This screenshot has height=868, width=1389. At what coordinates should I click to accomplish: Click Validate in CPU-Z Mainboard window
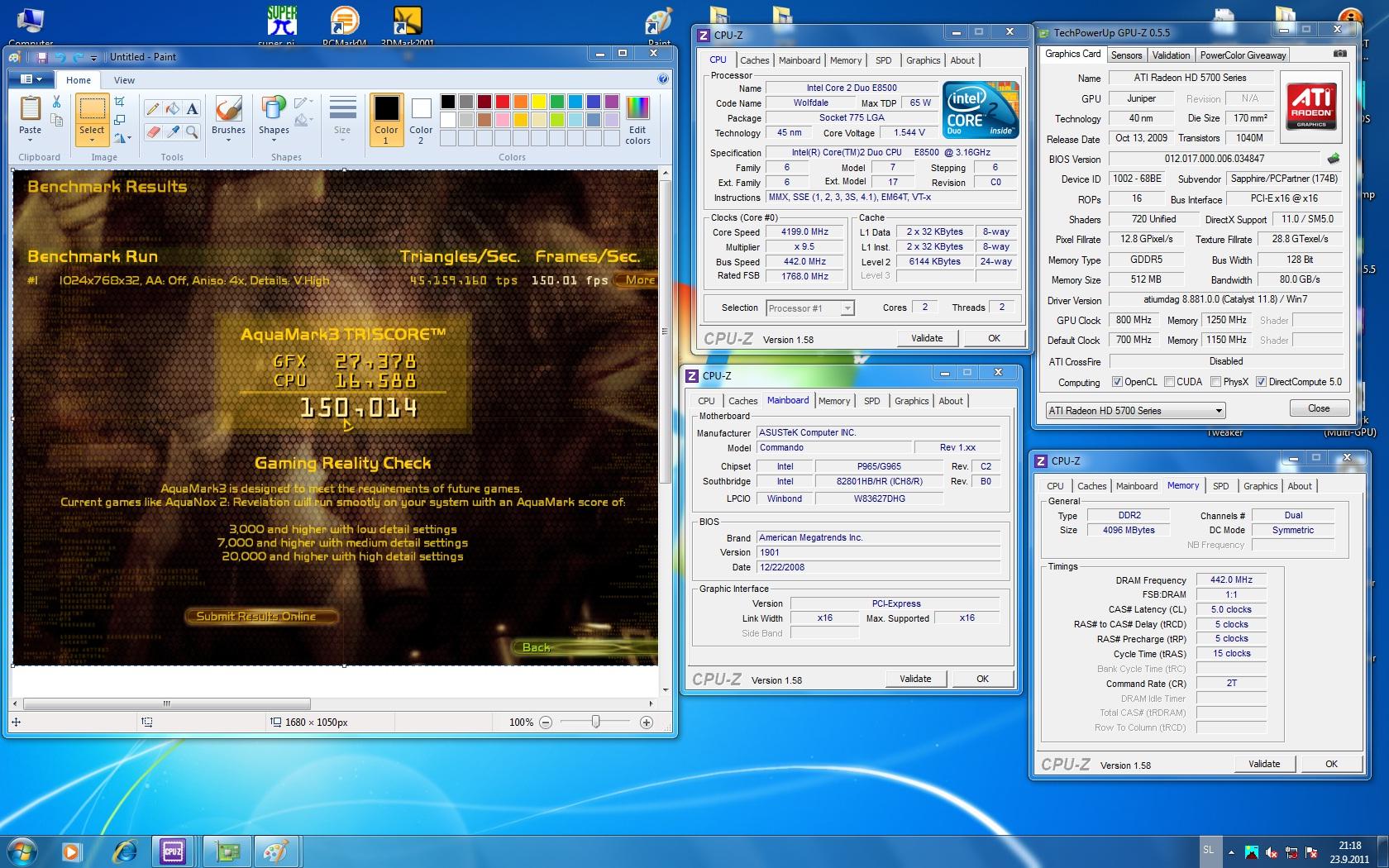point(915,679)
